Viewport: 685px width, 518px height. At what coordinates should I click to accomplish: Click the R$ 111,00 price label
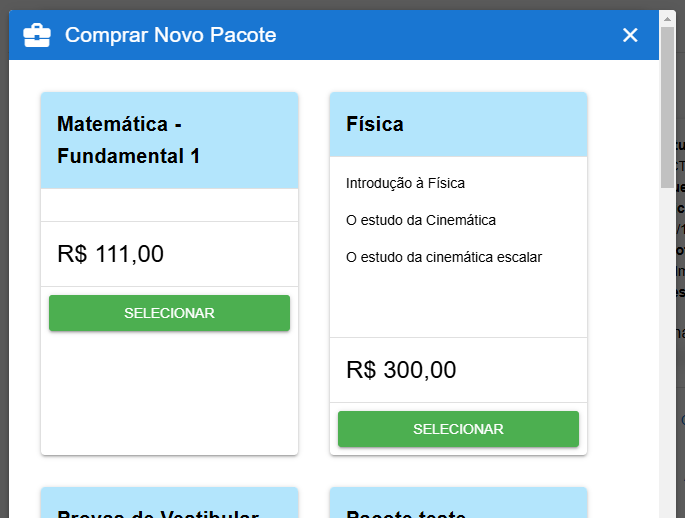coord(110,254)
